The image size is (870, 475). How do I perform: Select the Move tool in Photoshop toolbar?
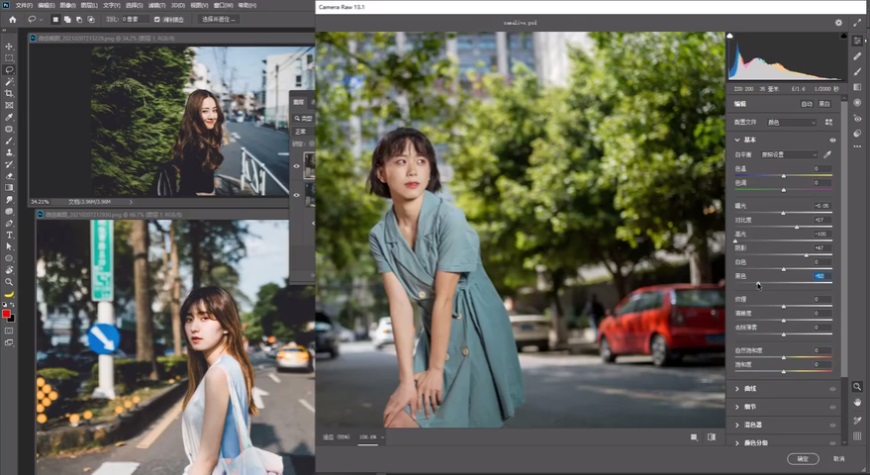[9, 46]
